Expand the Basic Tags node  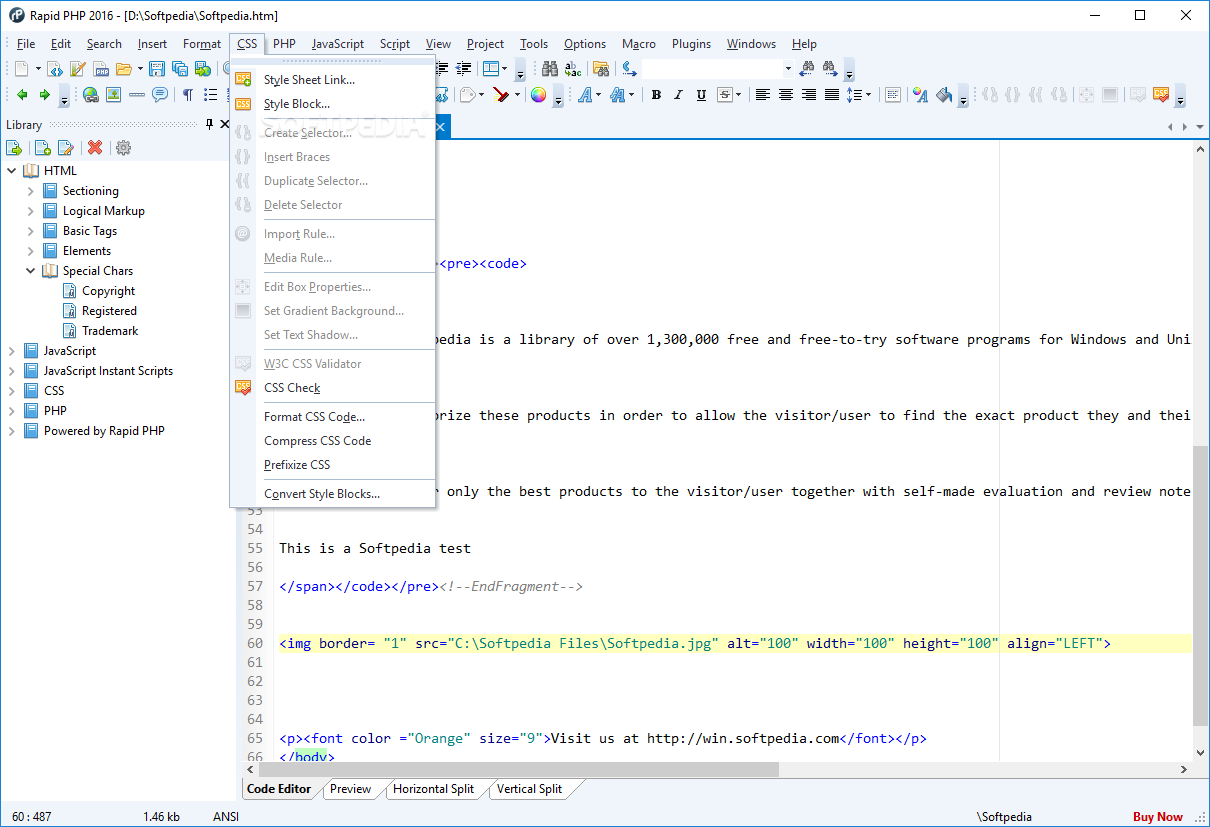click(31, 231)
